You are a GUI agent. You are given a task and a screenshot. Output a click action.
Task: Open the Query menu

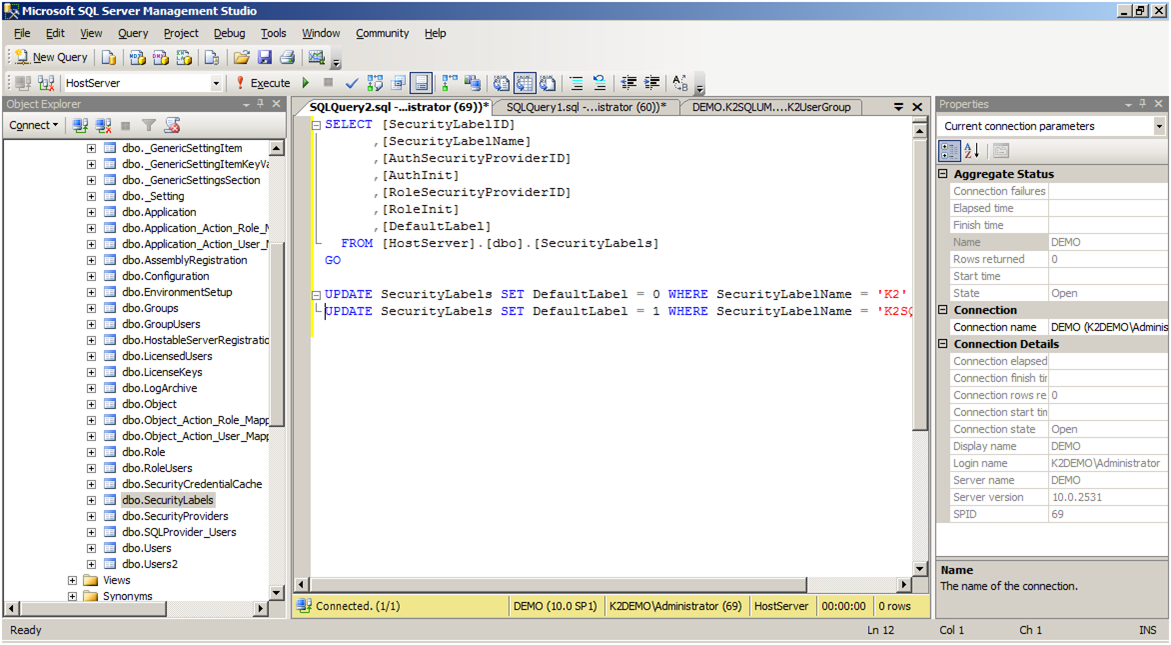pos(133,33)
